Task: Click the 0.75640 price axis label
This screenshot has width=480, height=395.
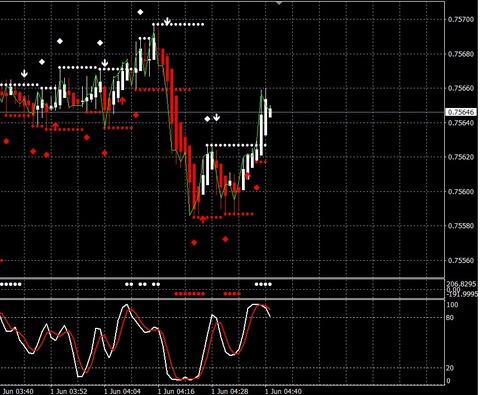Action: coord(461,123)
